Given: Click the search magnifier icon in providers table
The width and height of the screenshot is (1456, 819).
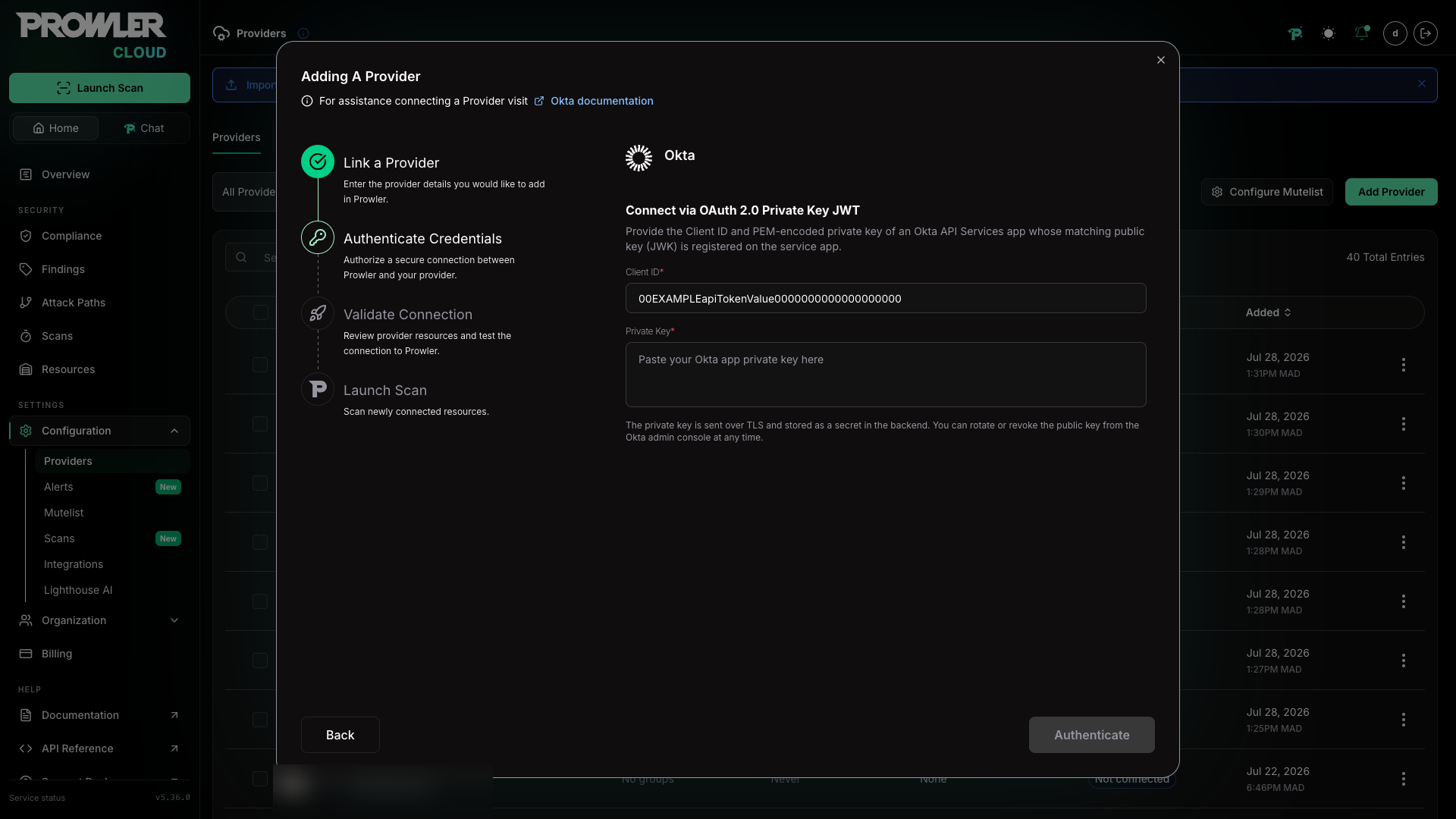Looking at the screenshot, I should click(x=241, y=257).
